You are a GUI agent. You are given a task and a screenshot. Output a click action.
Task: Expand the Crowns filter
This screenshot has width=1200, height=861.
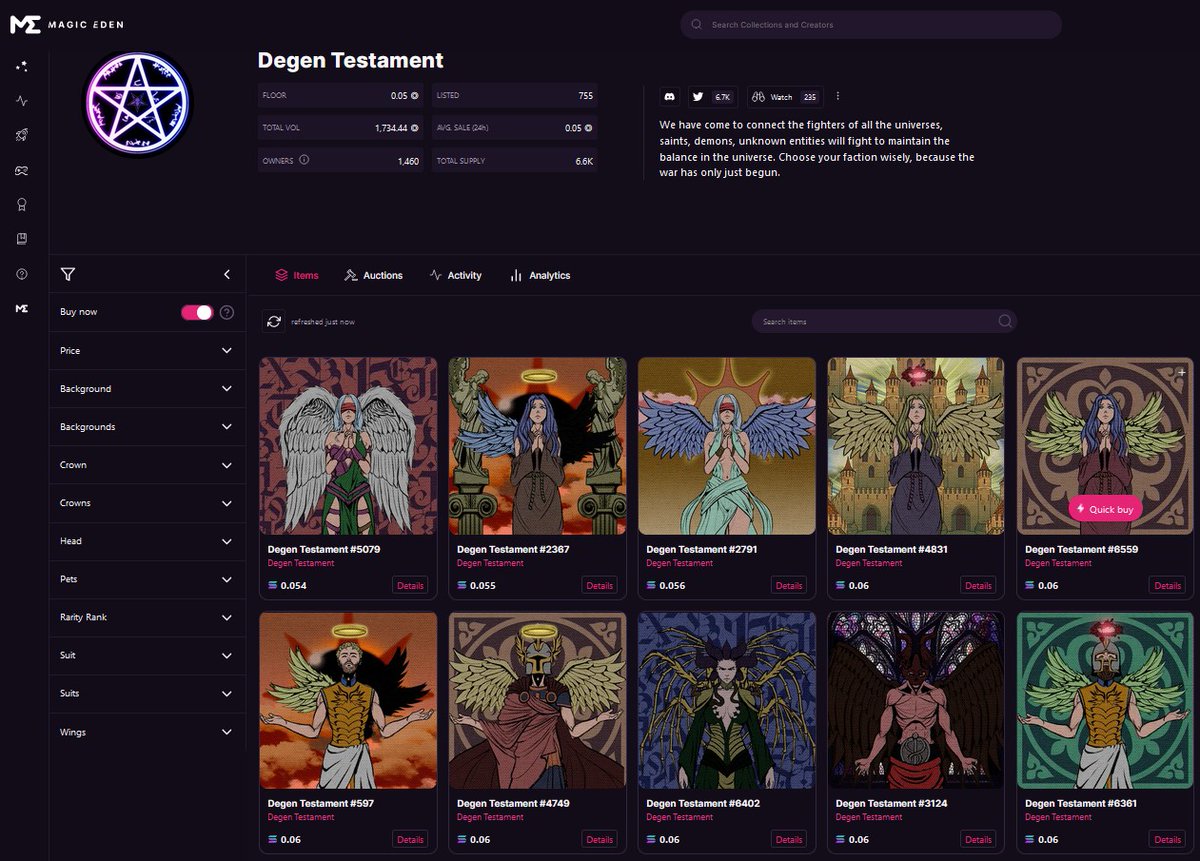click(x=146, y=503)
